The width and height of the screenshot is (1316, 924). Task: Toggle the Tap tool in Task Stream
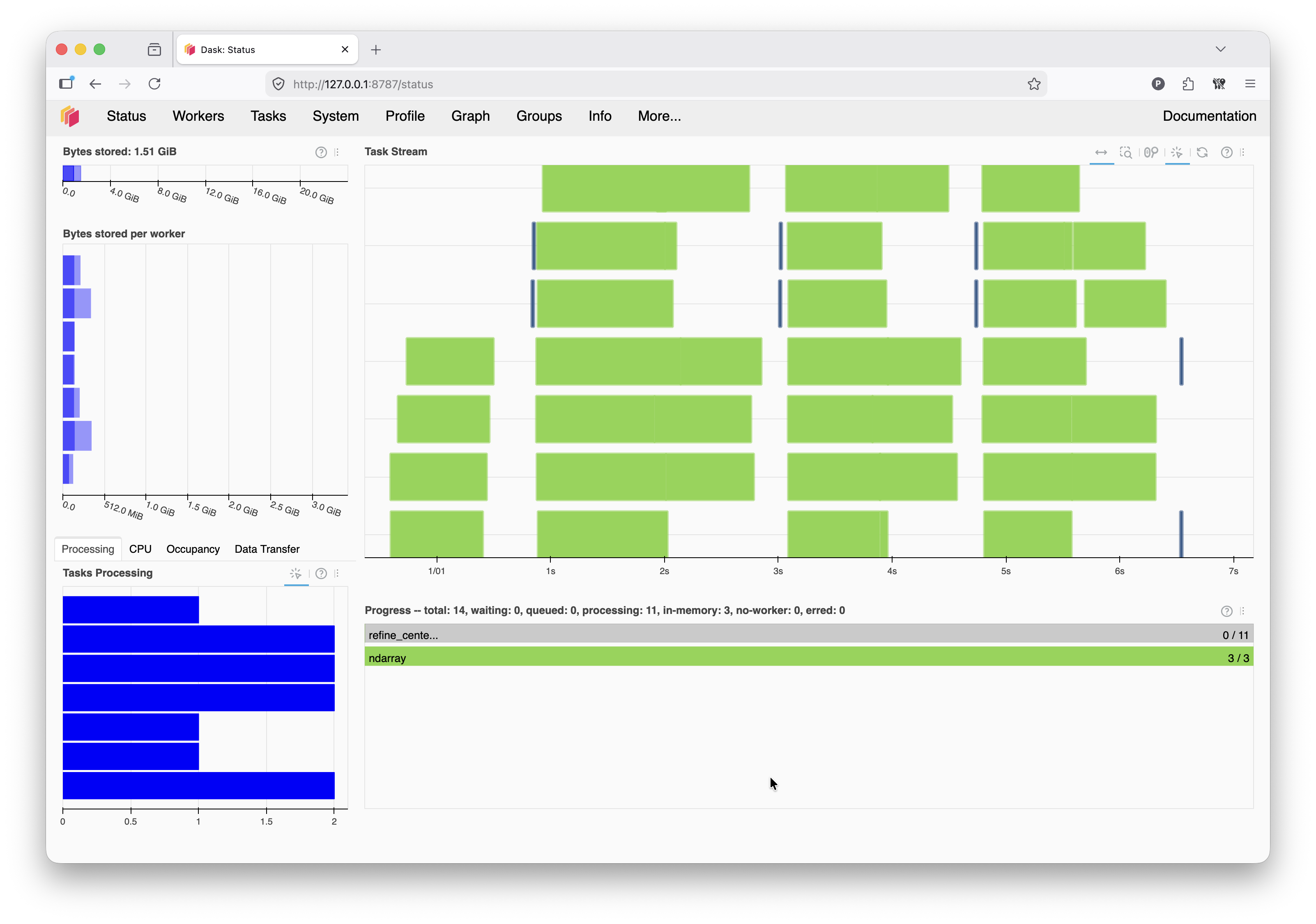(1177, 152)
